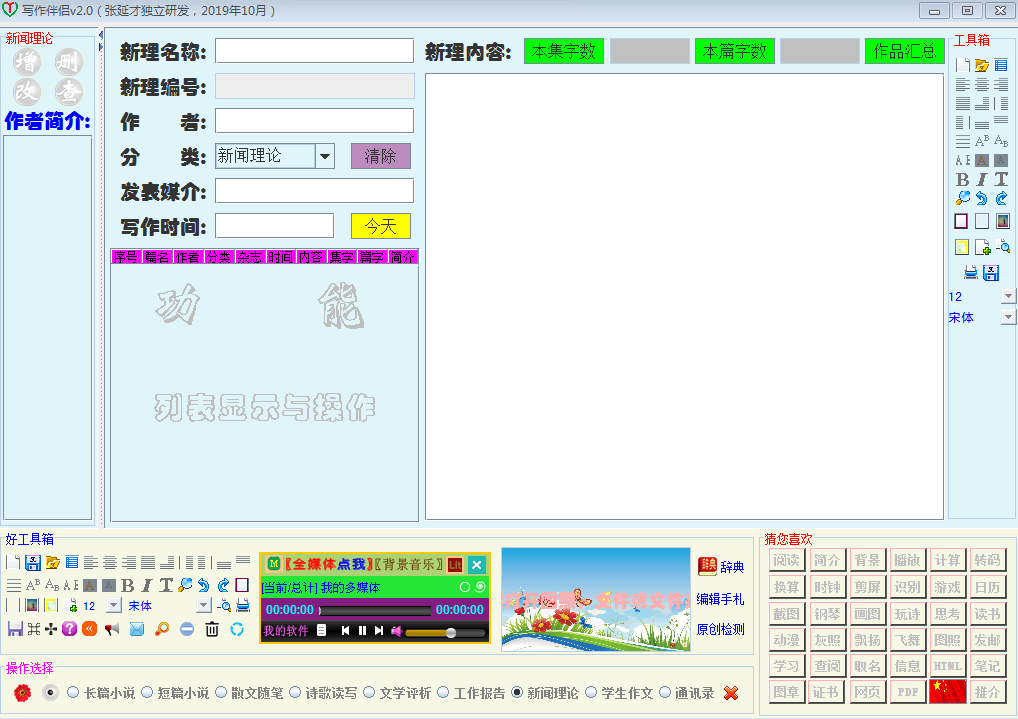Click the 作者 column header
Image resolution: width=1018 pixels, height=719 pixels.
187,257
